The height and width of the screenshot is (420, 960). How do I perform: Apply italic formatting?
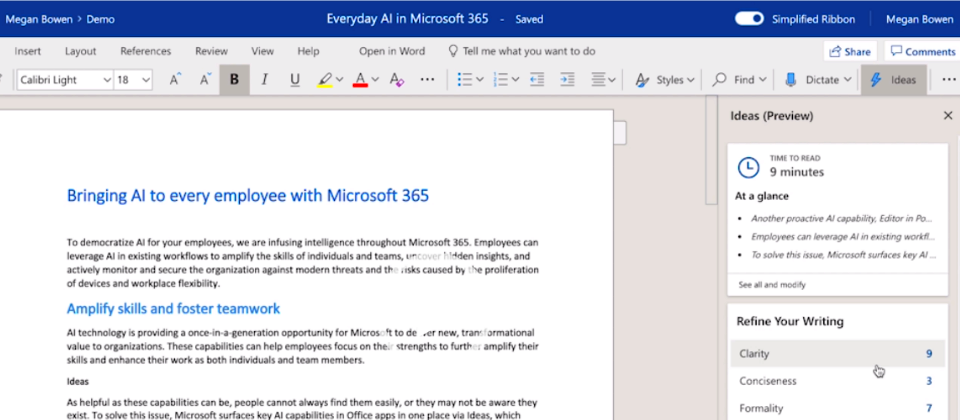(265, 80)
